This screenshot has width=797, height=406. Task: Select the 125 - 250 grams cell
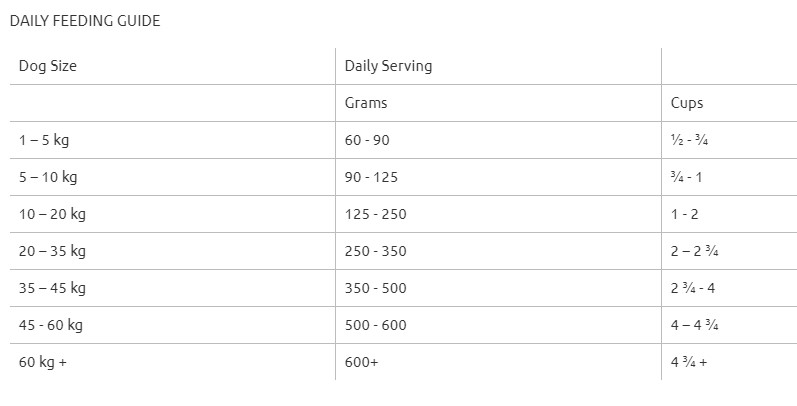(375, 214)
